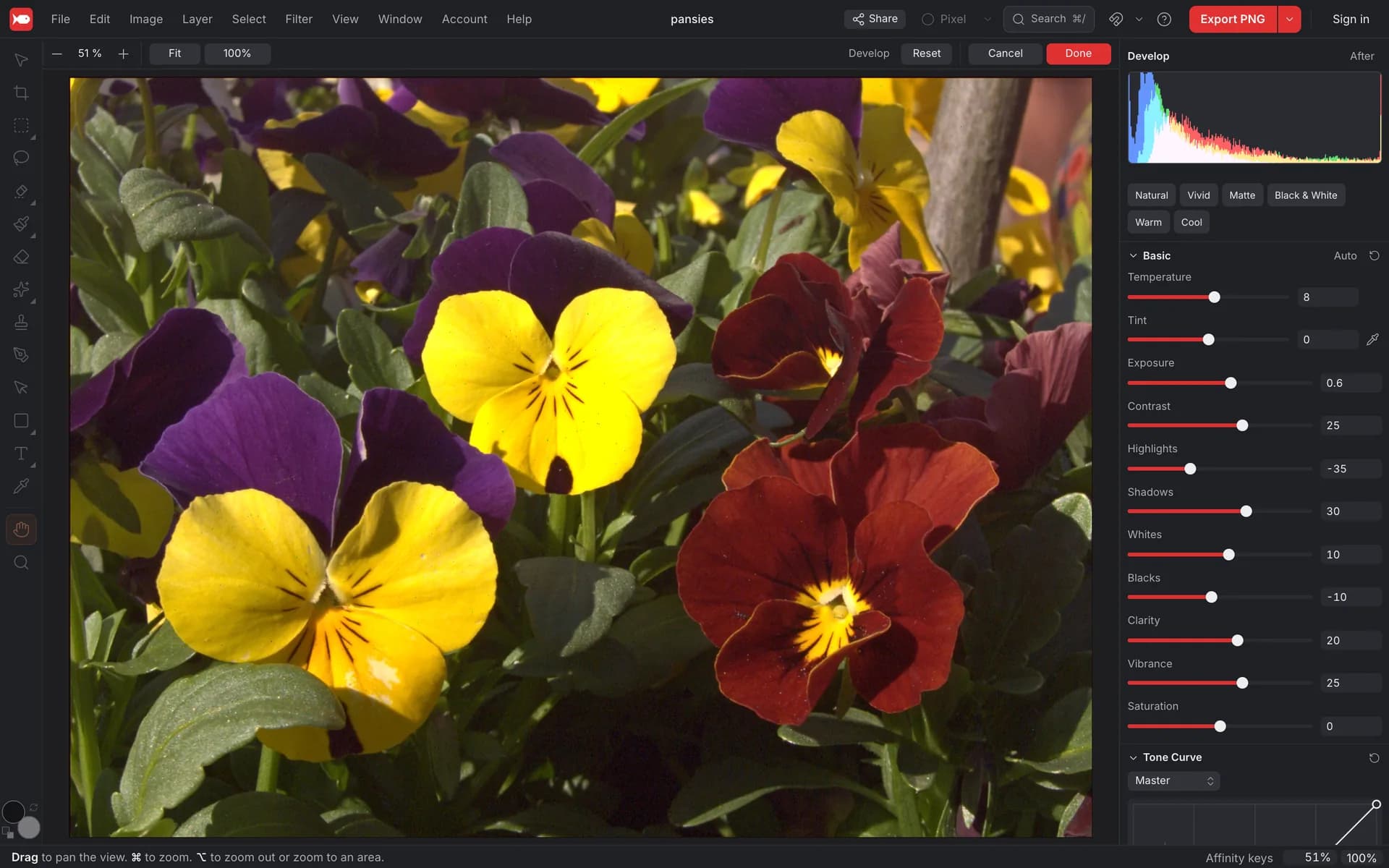1389x868 pixels.
Task: Zoom in with the plus button
Action: [123, 54]
